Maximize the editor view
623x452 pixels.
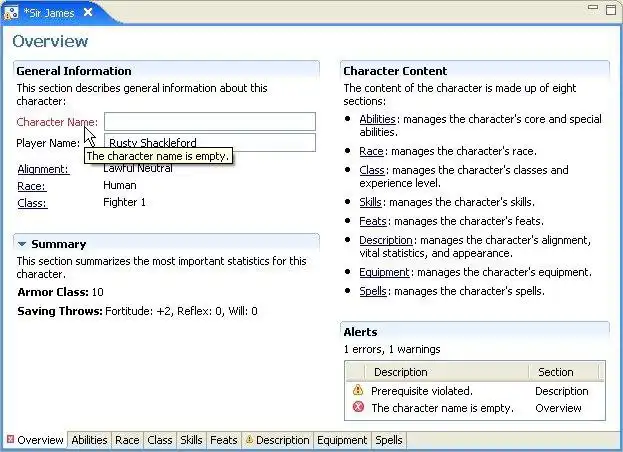click(x=611, y=10)
